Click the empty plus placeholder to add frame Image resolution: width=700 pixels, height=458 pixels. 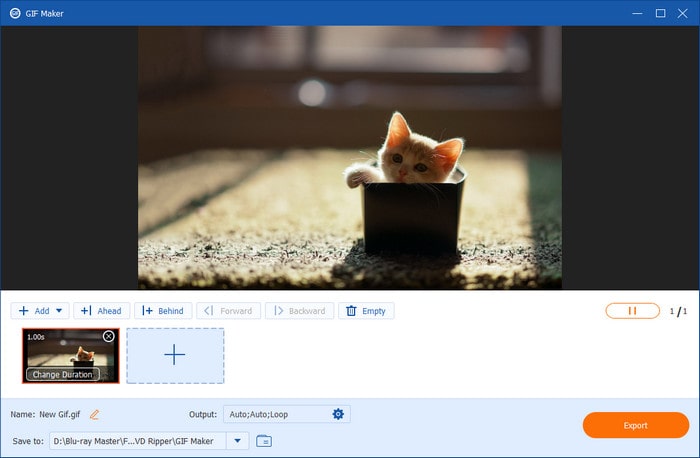[x=175, y=355]
